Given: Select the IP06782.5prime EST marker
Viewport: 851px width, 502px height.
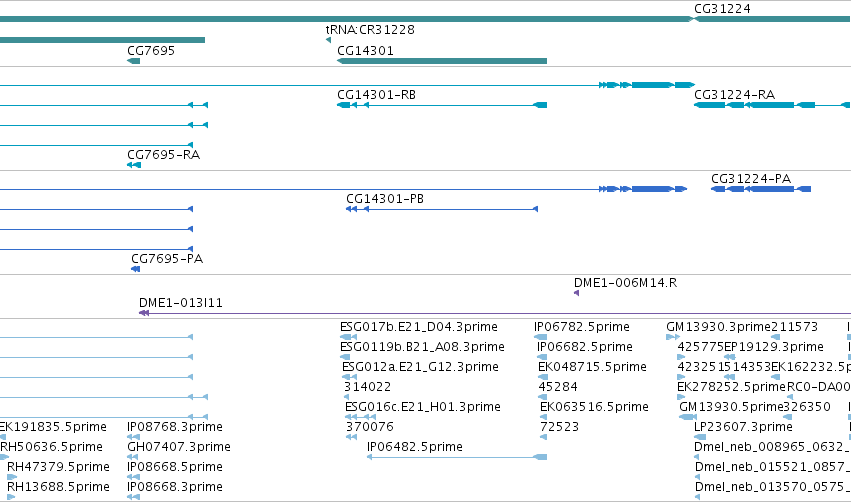Looking at the screenshot, I should click(x=541, y=337).
